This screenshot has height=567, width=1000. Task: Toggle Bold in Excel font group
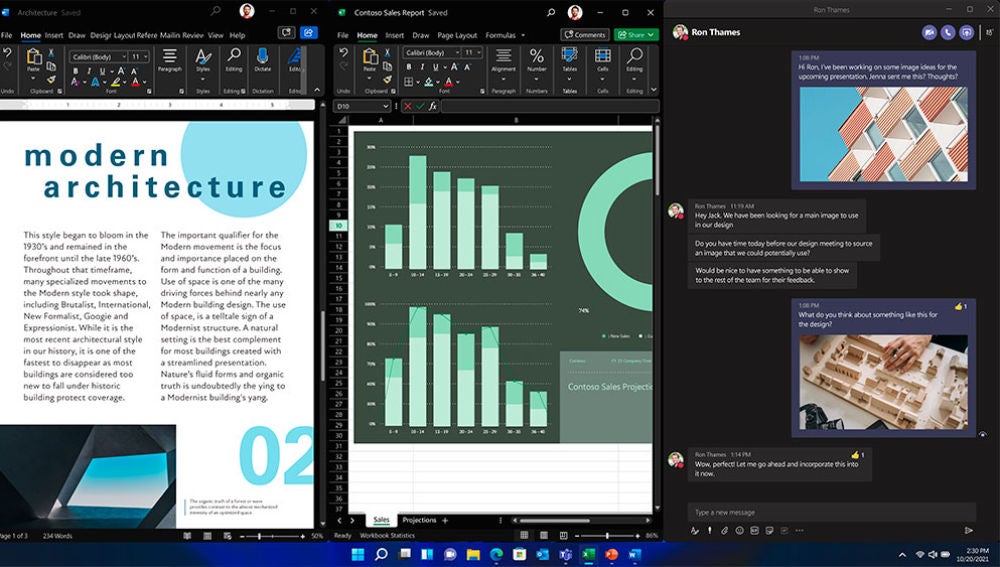(409, 67)
